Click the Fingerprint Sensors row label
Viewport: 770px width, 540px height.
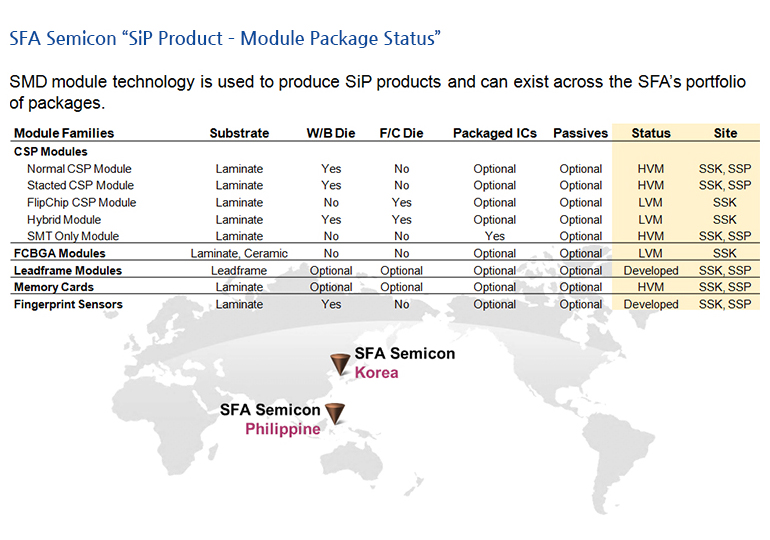[x=68, y=305]
